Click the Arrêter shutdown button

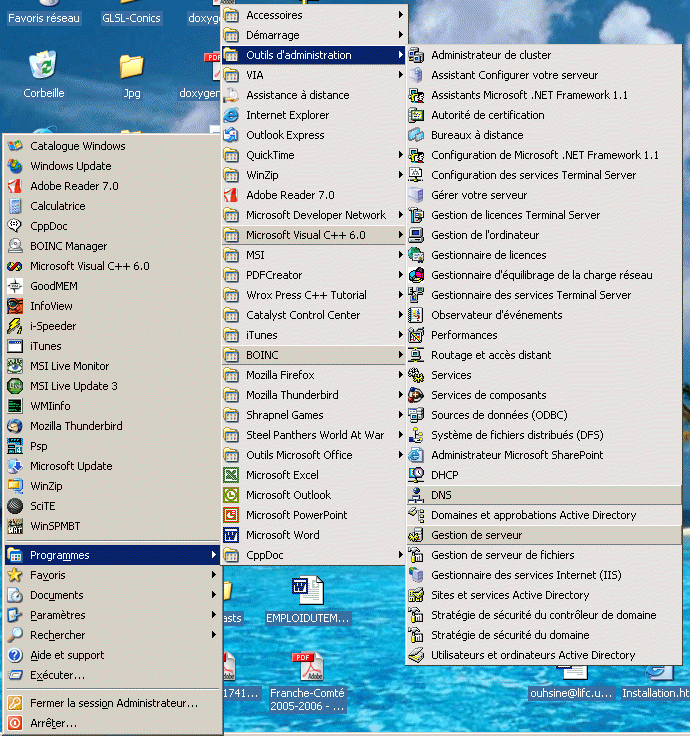pos(53,723)
